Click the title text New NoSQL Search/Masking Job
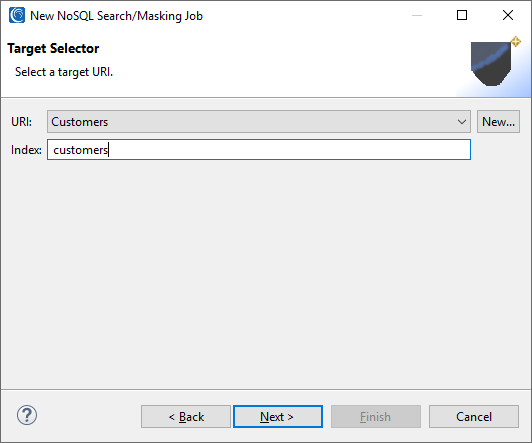 pyautogui.click(x=116, y=16)
